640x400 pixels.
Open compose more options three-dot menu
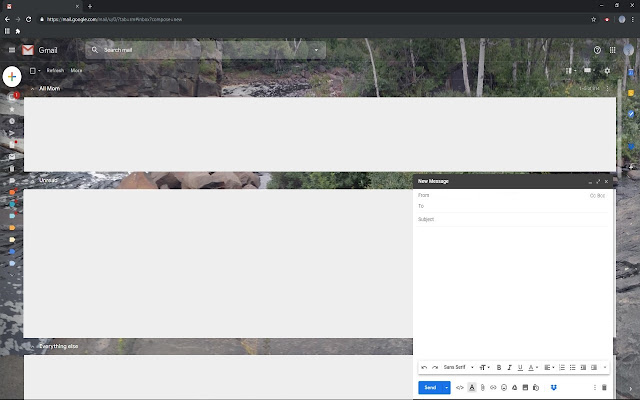(594, 388)
